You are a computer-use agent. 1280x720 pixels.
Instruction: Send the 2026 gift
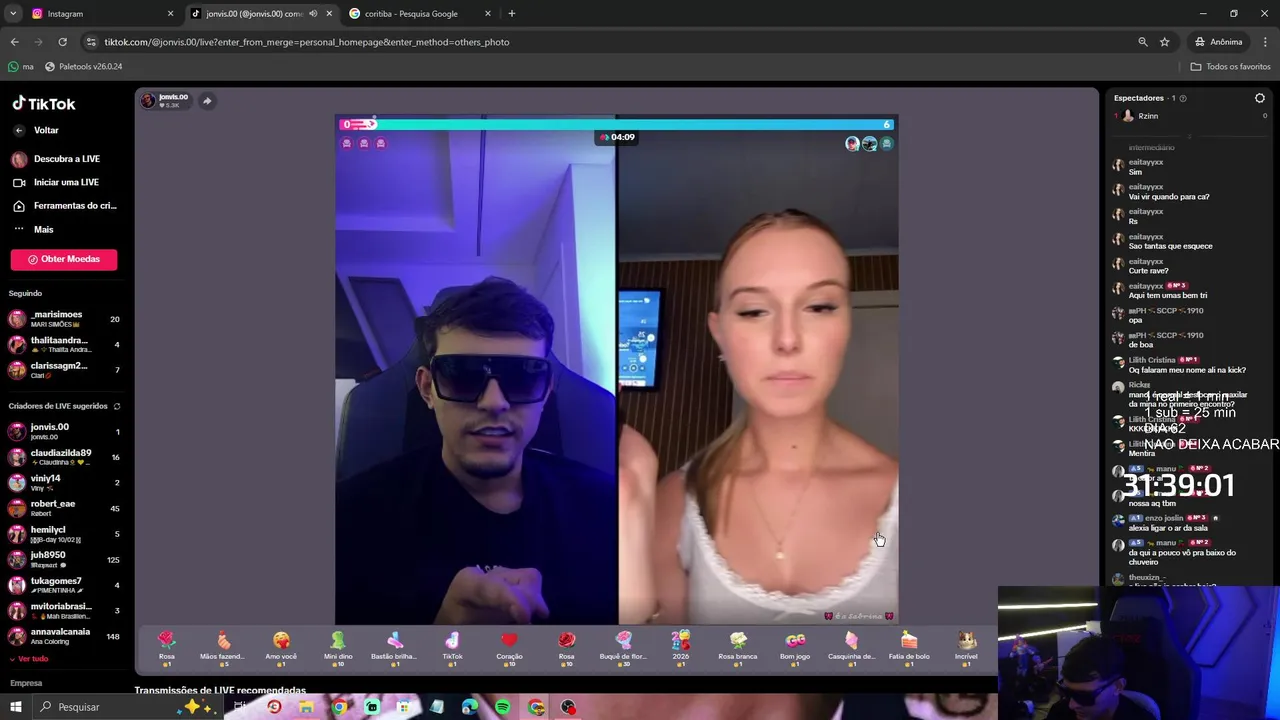click(x=681, y=646)
